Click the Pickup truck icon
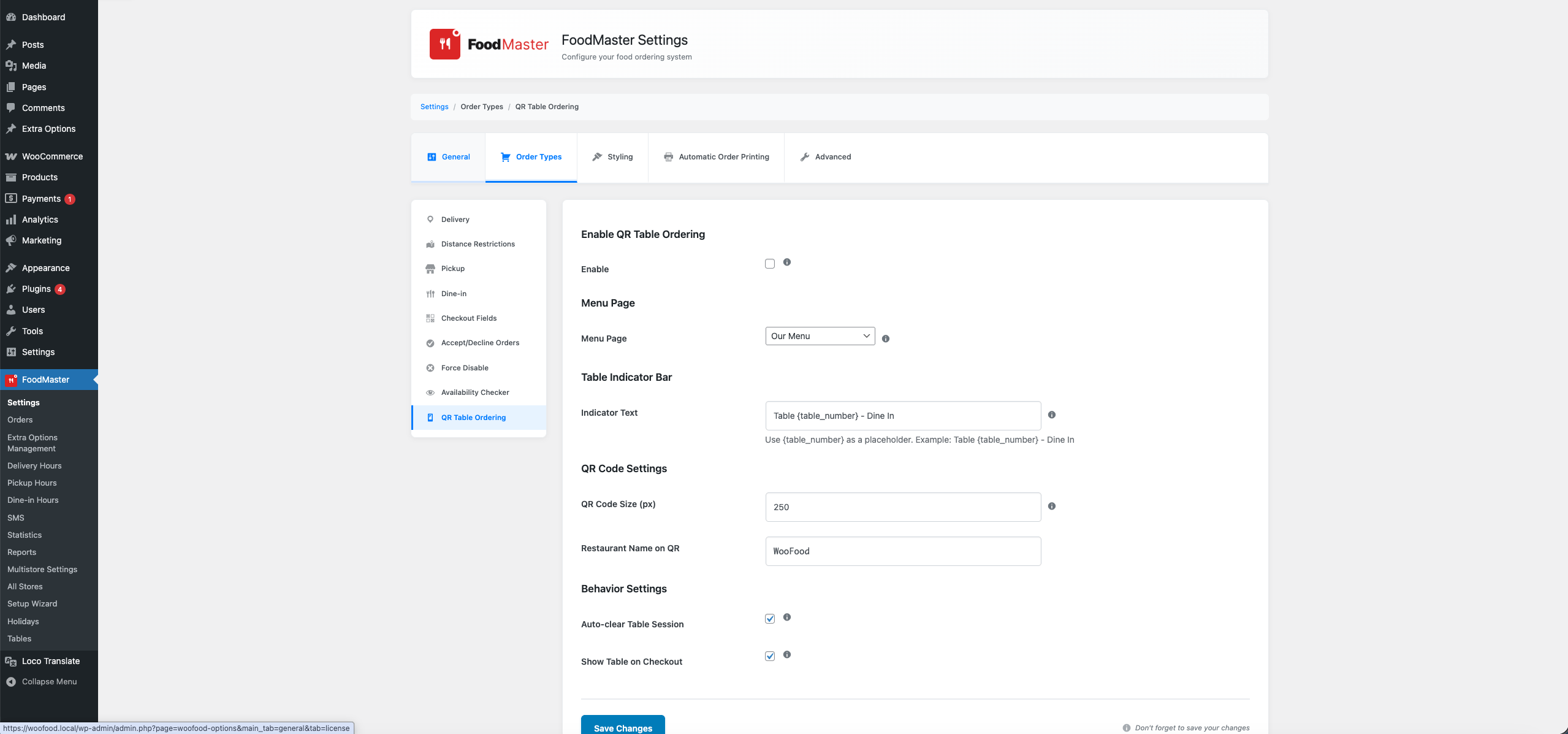Screen dimensions: 1568x734 pyautogui.click(x=430, y=269)
